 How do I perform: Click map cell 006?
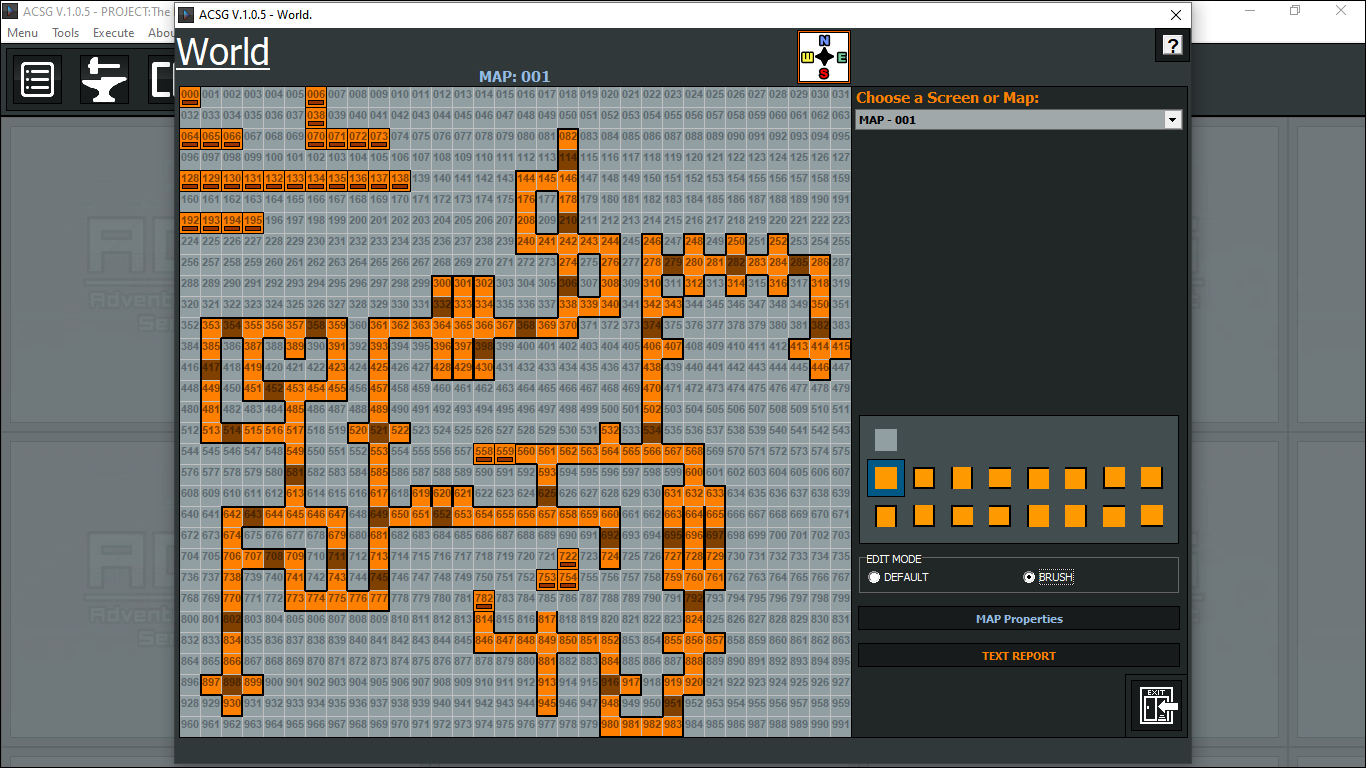(x=316, y=97)
